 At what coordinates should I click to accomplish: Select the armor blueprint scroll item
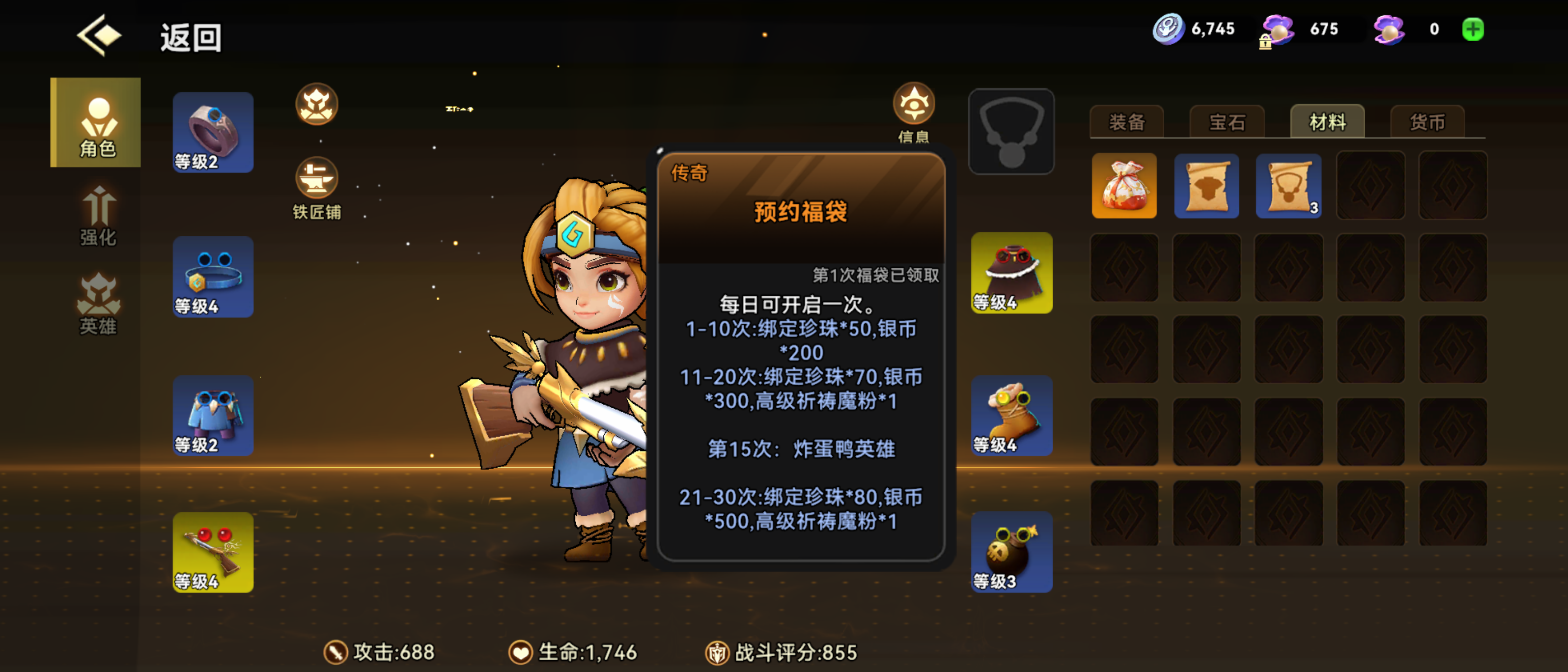click(1206, 186)
